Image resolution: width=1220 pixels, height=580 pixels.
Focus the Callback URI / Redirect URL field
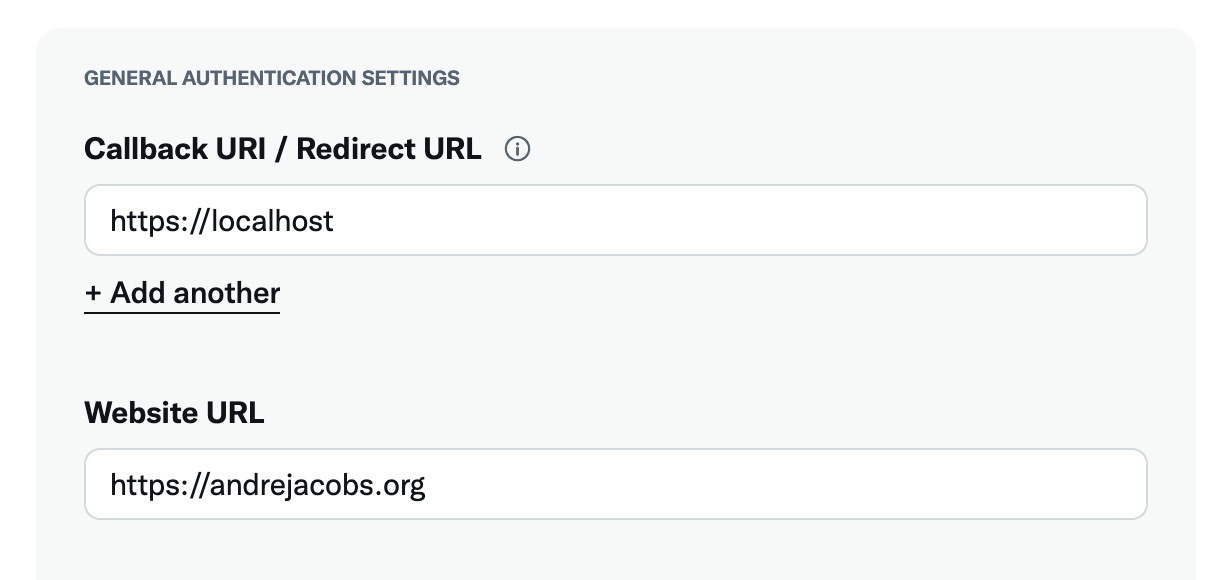pos(615,220)
